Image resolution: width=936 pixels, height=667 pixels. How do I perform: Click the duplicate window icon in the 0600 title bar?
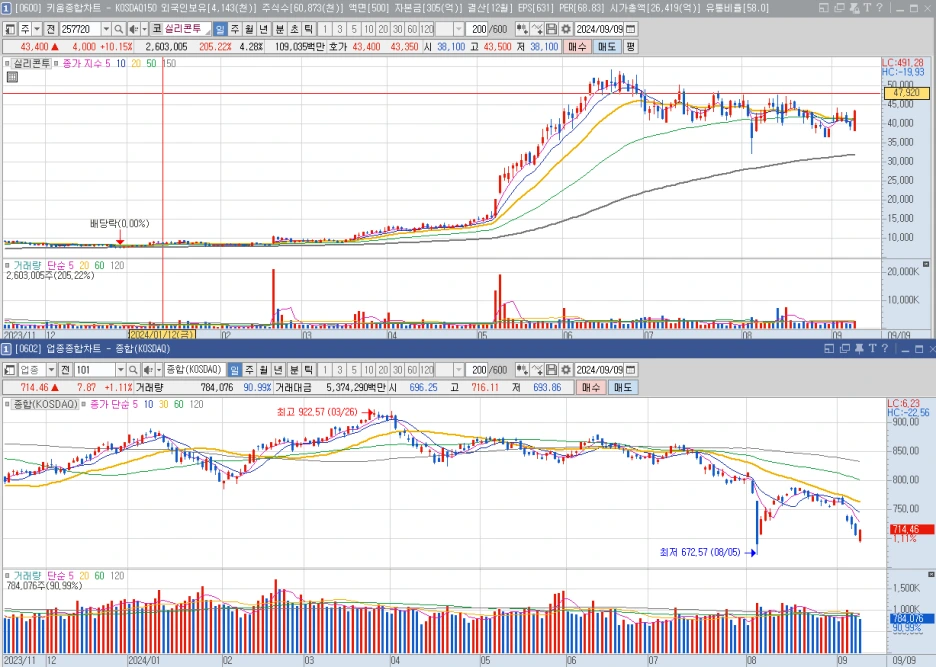click(x=839, y=8)
